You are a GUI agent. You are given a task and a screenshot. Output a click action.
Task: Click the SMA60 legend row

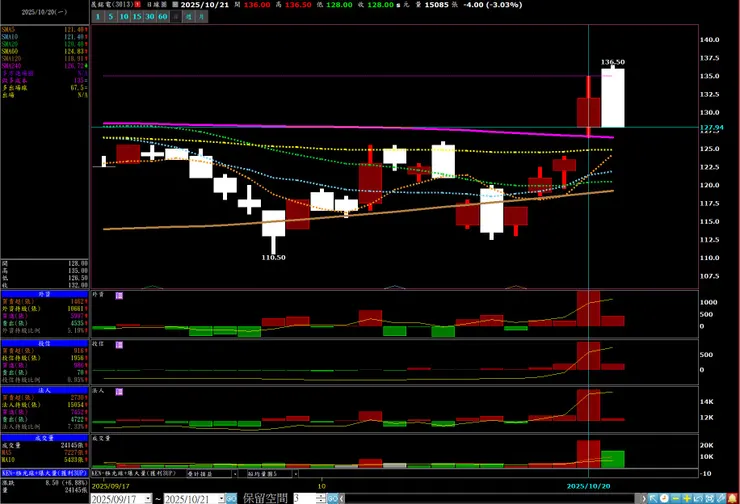point(44,51)
